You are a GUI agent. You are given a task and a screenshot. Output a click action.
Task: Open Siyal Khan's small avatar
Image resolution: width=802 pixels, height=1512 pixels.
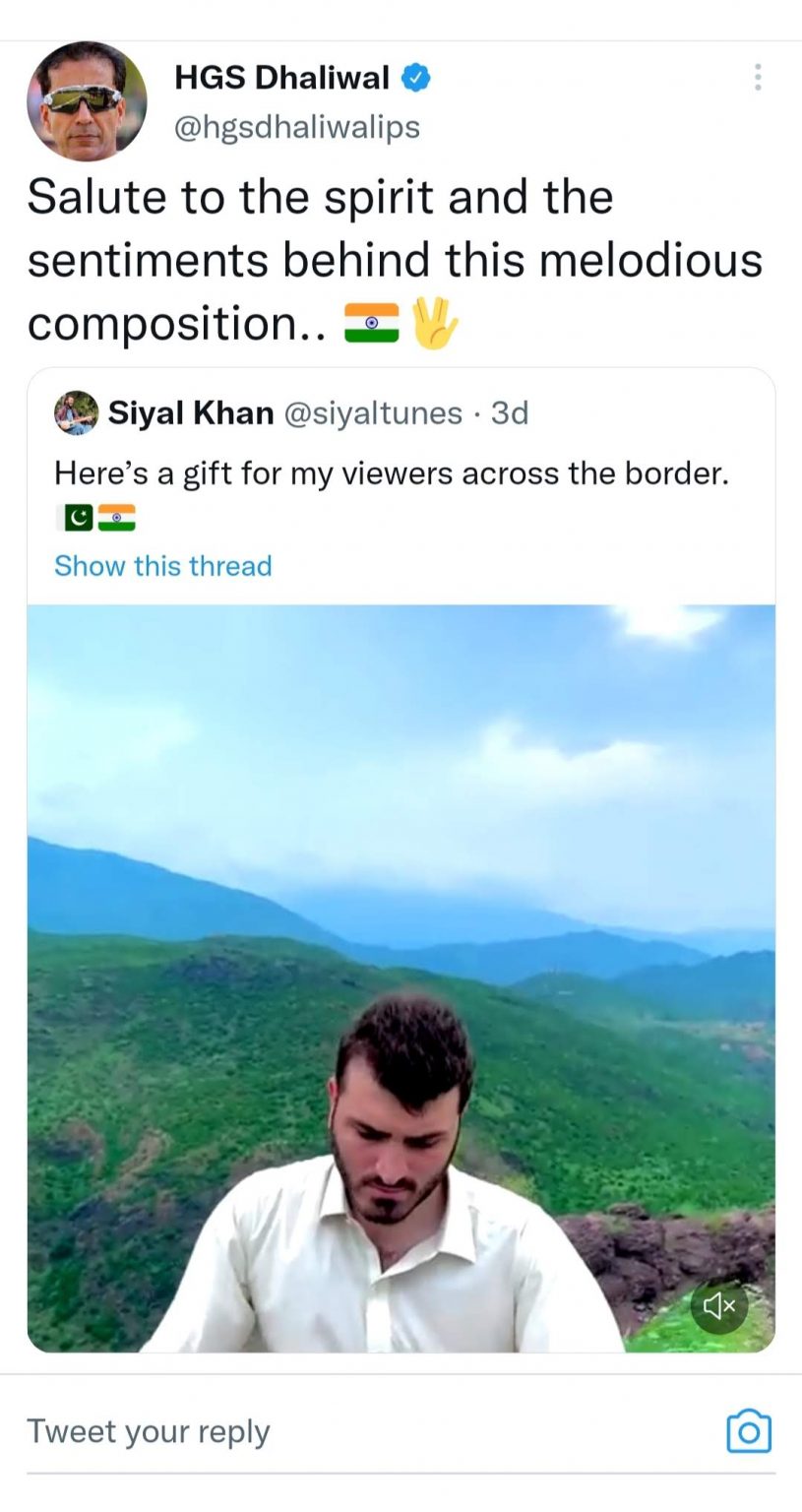[77, 413]
